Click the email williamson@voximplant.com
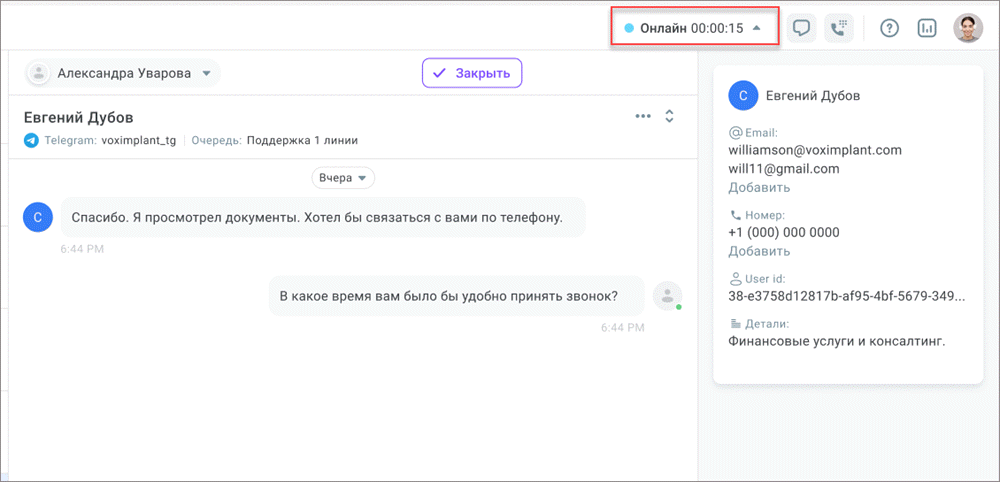Screen dimensions: 1000x482 (x=814, y=150)
